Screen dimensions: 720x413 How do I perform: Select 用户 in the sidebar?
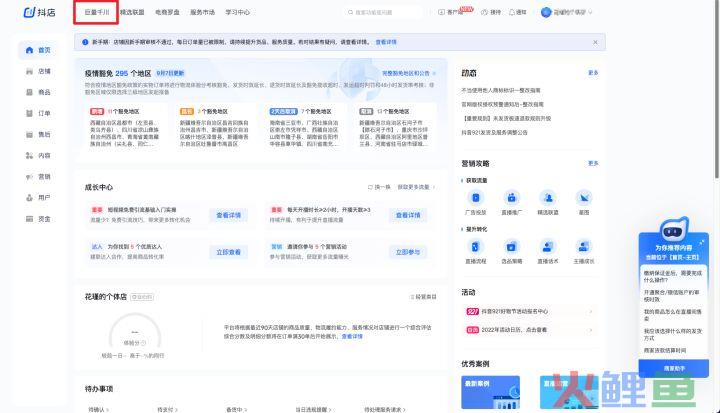coord(39,198)
